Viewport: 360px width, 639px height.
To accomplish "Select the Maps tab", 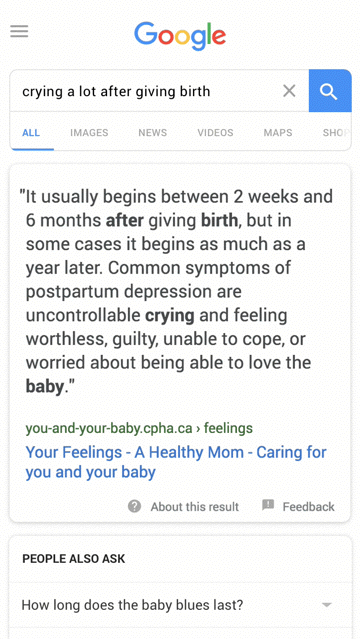I will pos(278,132).
